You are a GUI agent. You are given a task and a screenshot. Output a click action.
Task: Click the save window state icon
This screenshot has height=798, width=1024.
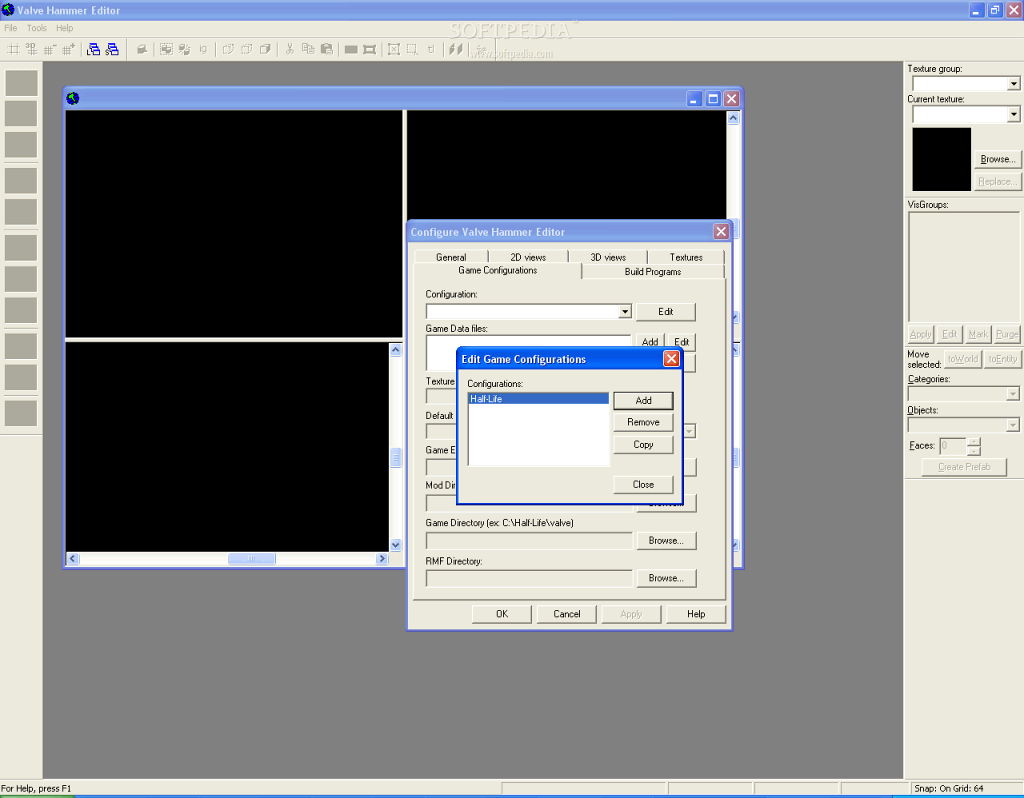(x=112, y=49)
